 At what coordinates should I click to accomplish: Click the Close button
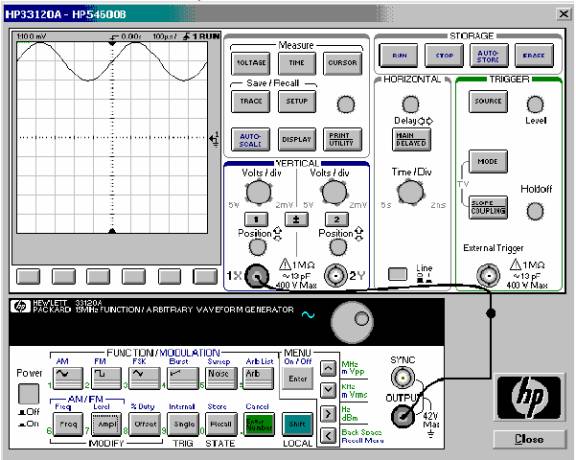click(x=529, y=439)
